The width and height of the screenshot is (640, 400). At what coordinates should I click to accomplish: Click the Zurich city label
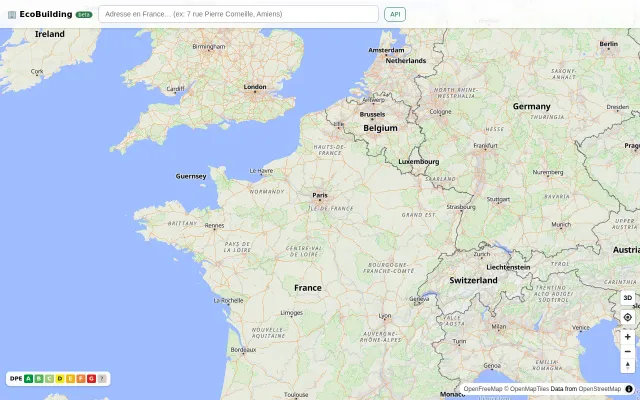pyautogui.click(x=482, y=254)
